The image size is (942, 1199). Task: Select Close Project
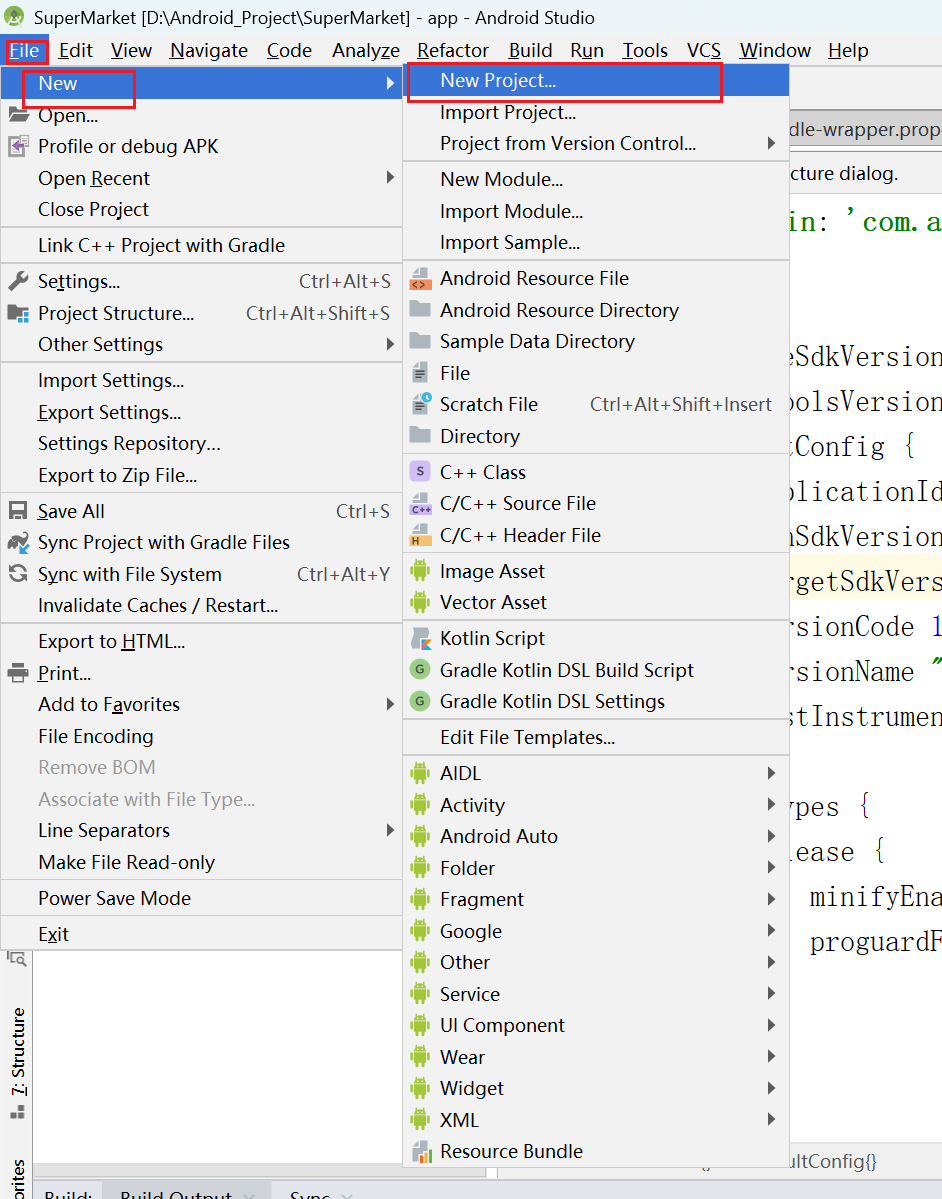tap(202, 210)
